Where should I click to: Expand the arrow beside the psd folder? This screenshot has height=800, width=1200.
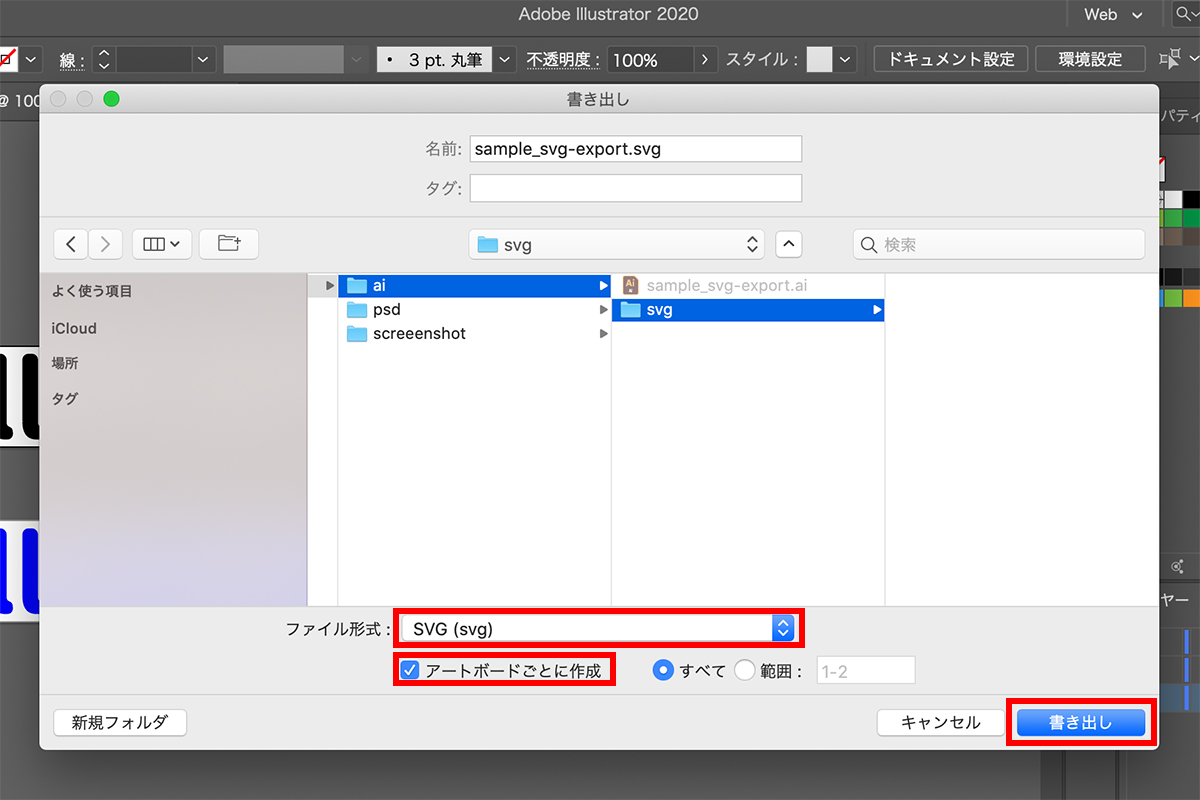603,310
